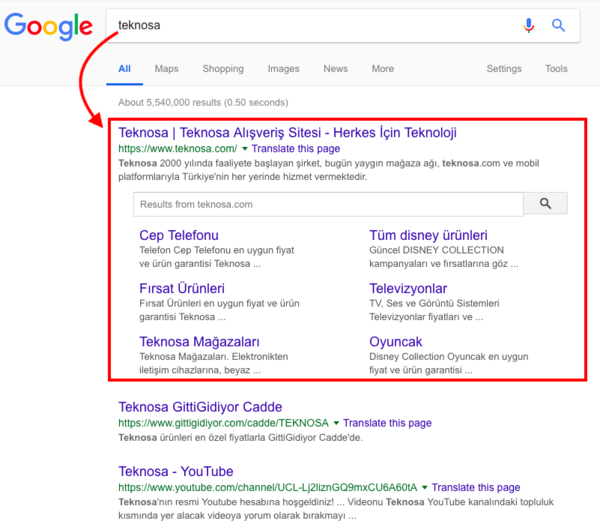The width and height of the screenshot is (600, 527).
Task: Expand arrow next to gittigidiyor.com URL
Action: pos(336,423)
